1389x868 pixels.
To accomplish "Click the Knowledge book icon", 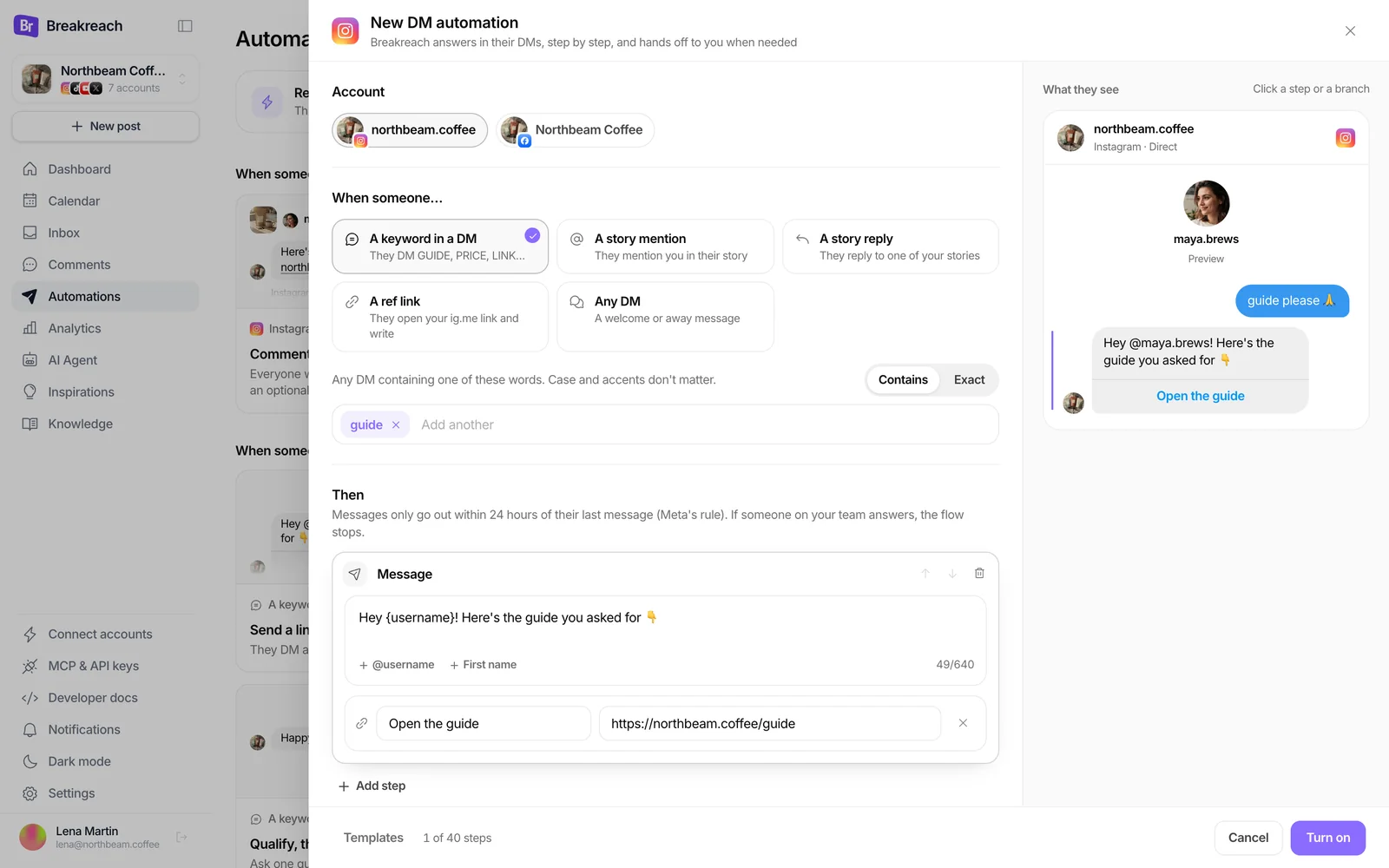I will 30,424.
